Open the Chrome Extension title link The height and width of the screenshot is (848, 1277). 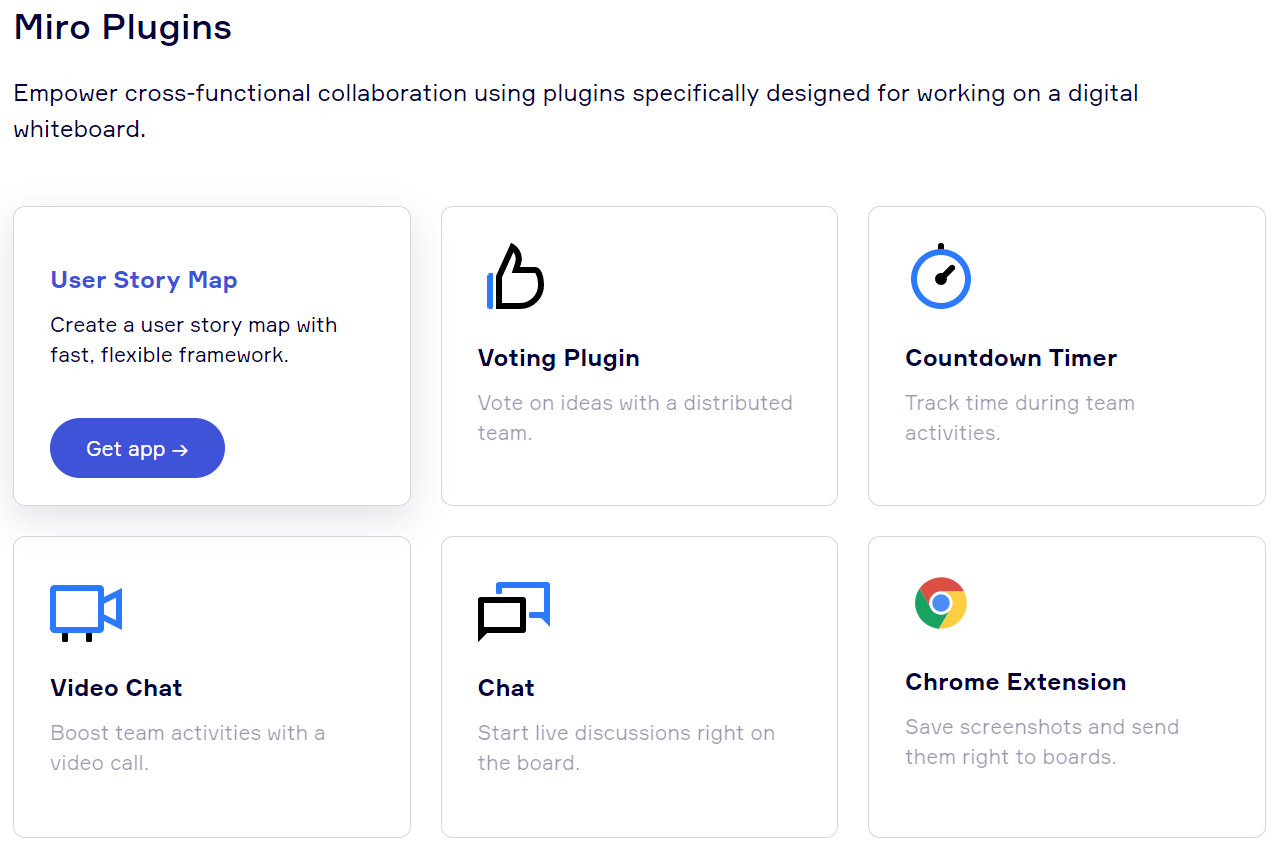point(1015,682)
